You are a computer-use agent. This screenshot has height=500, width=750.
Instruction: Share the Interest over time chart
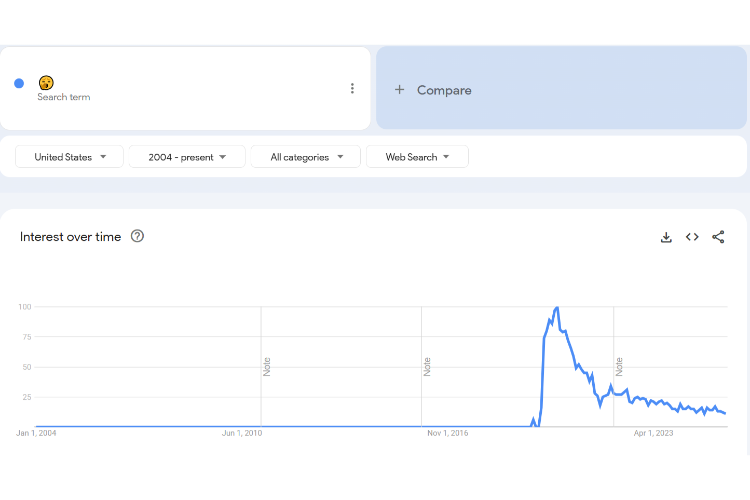[718, 237]
